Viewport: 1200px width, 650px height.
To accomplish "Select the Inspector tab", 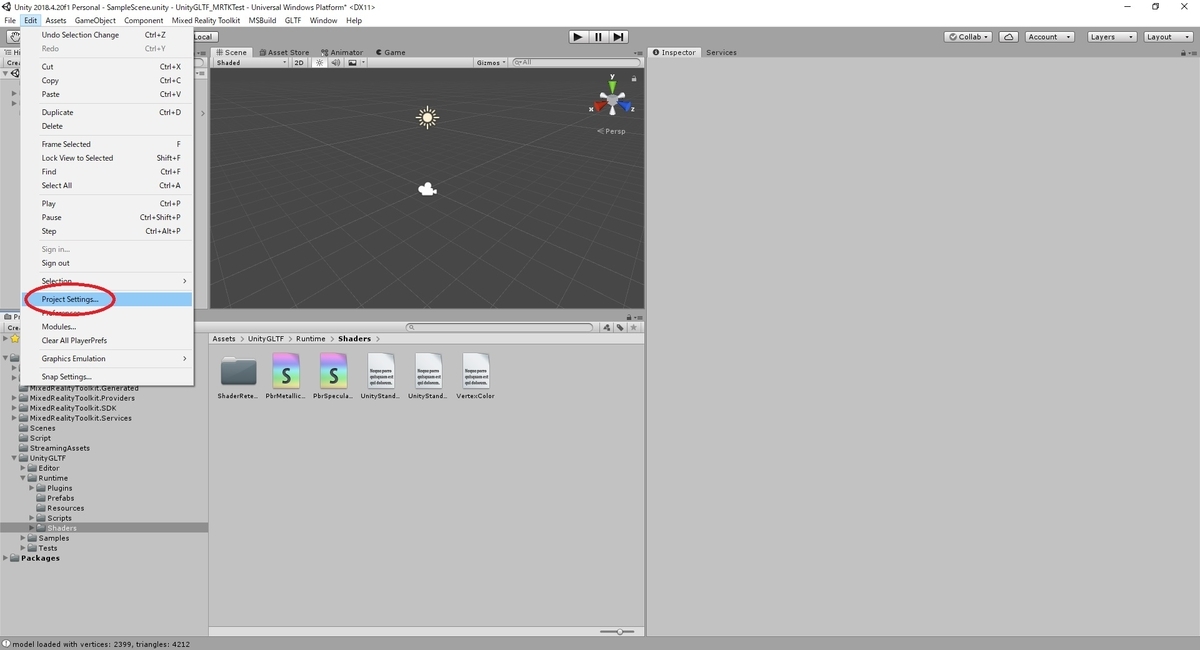I will tap(675, 52).
